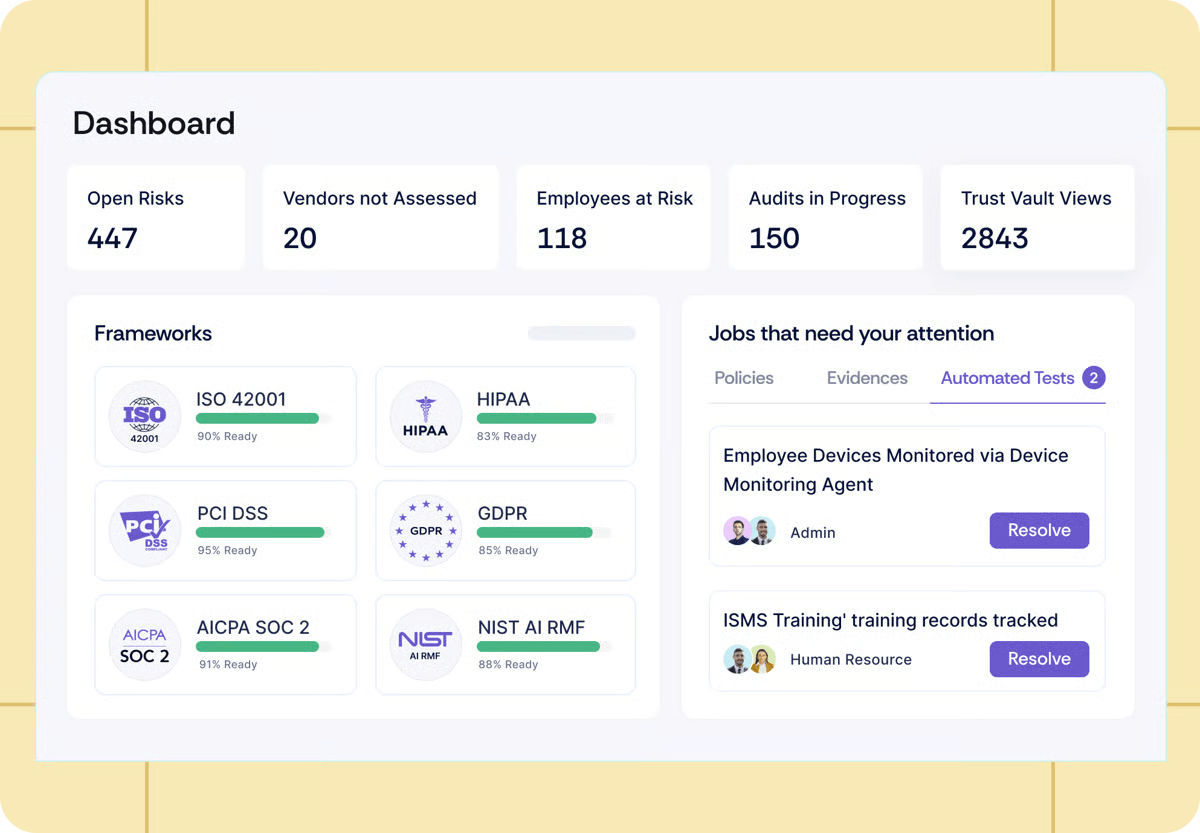Click the 'ISO 42001' framework name
Viewport: 1200px width, 833px height.
tap(241, 399)
